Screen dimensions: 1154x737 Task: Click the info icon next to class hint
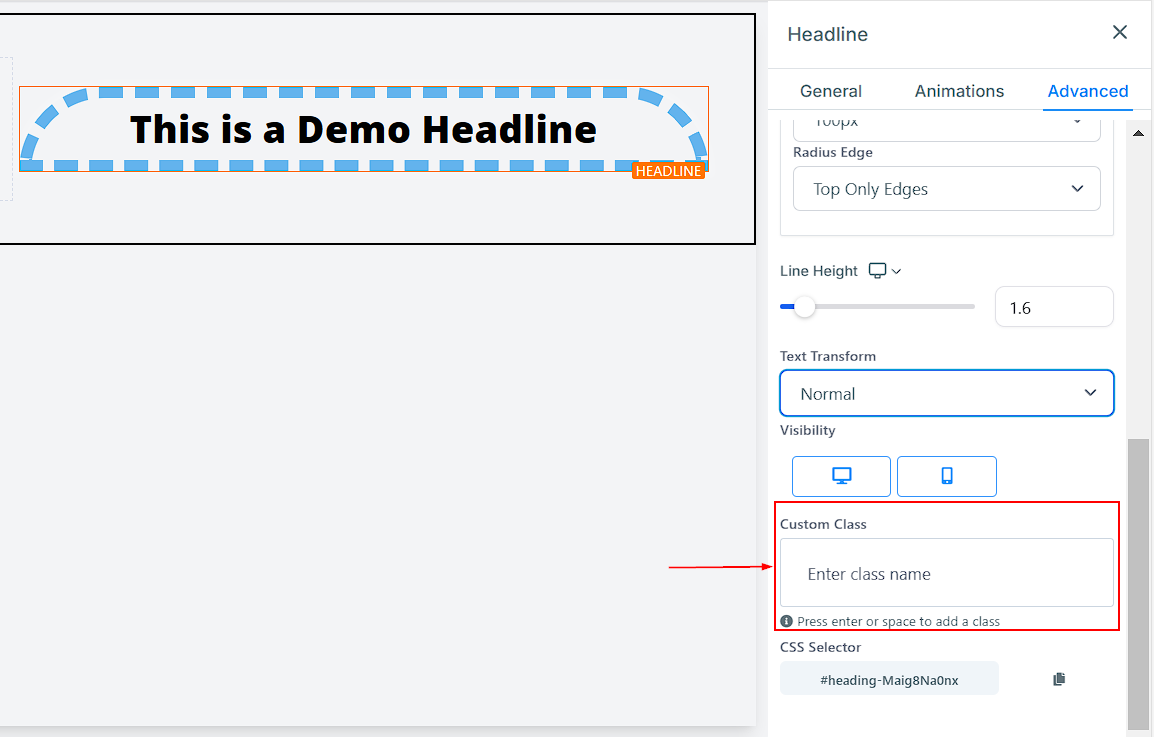point(786,621)
